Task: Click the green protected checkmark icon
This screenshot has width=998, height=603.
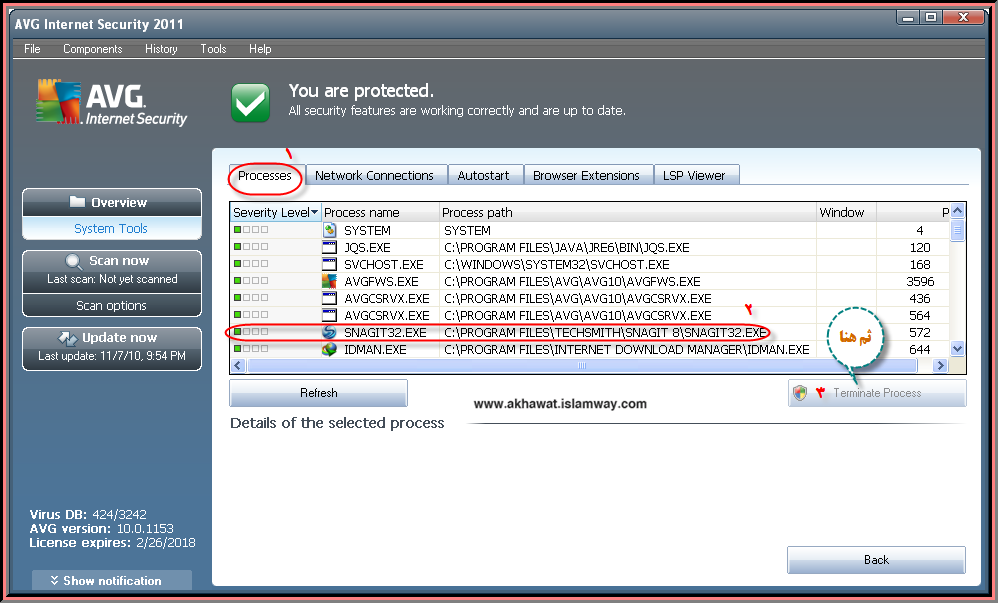Action: tap(250, 102)
